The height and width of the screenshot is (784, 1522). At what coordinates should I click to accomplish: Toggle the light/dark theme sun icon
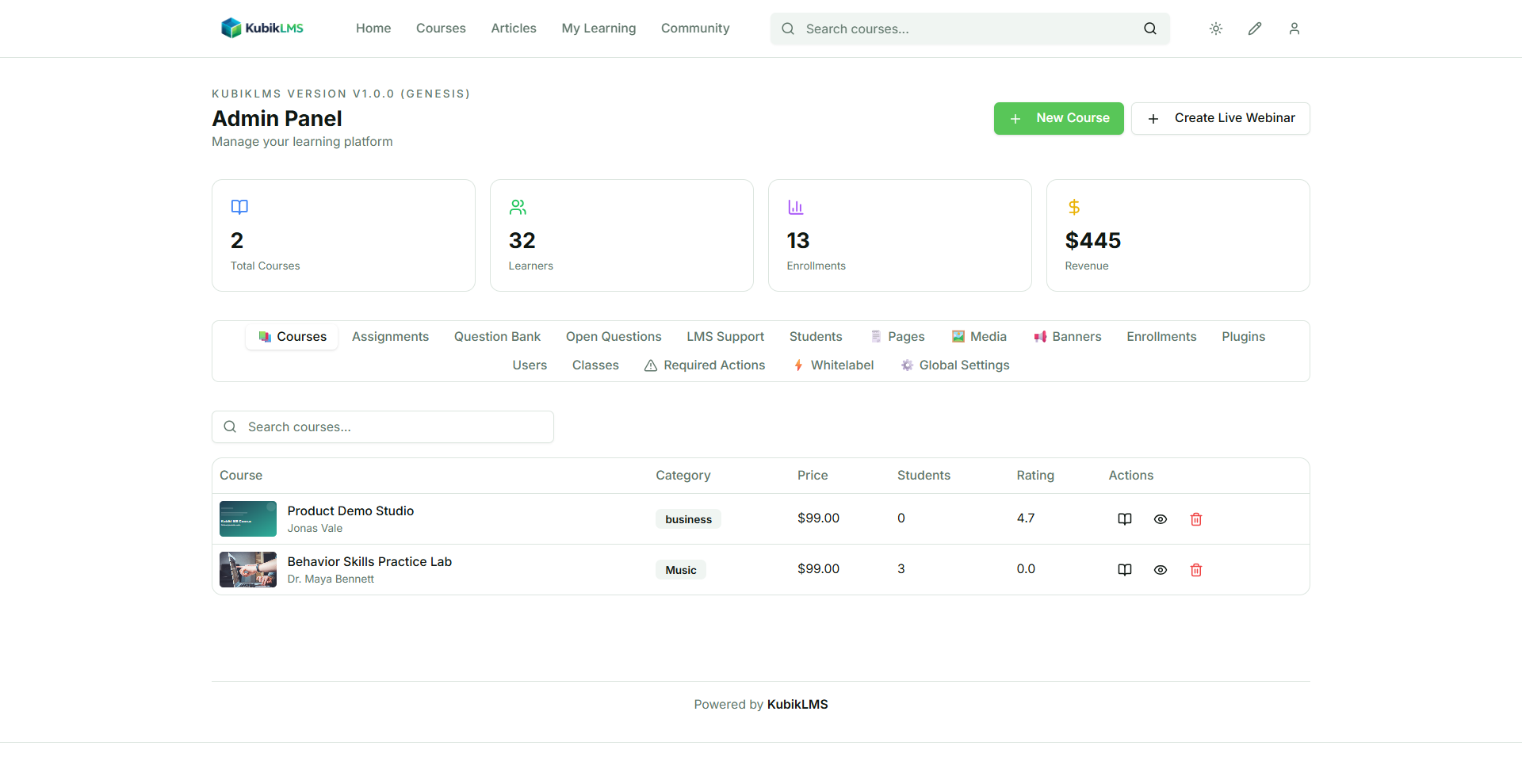point(1215,29)
